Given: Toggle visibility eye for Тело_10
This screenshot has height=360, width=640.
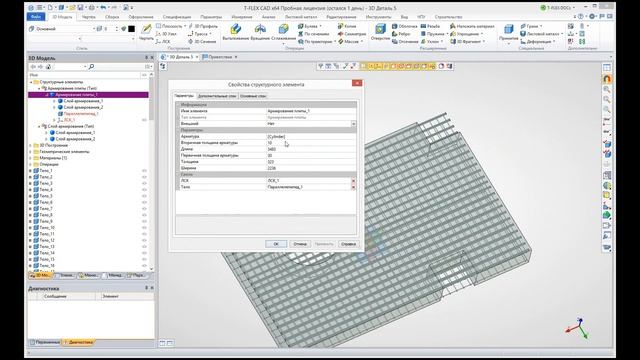Looking at the screenshot, I should coord(144,228).
